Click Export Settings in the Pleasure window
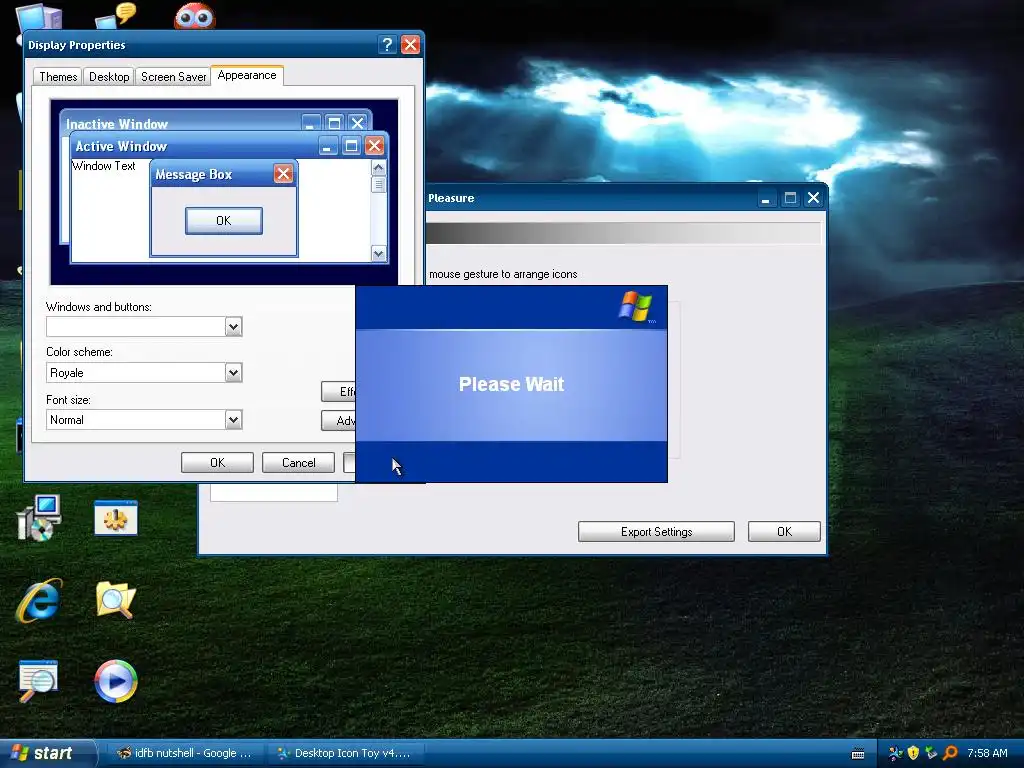The width and height of the screenshot is (1024, 768). point(656,532)
